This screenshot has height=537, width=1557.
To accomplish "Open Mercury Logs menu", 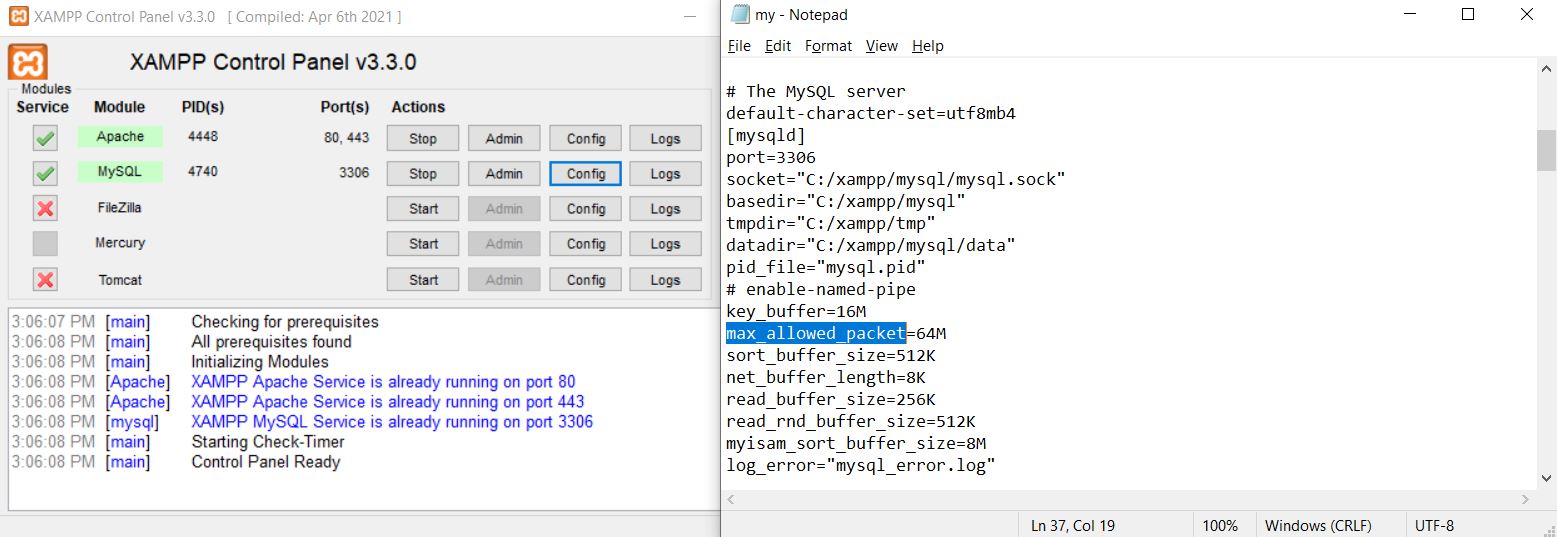I will tap(665, 244).
